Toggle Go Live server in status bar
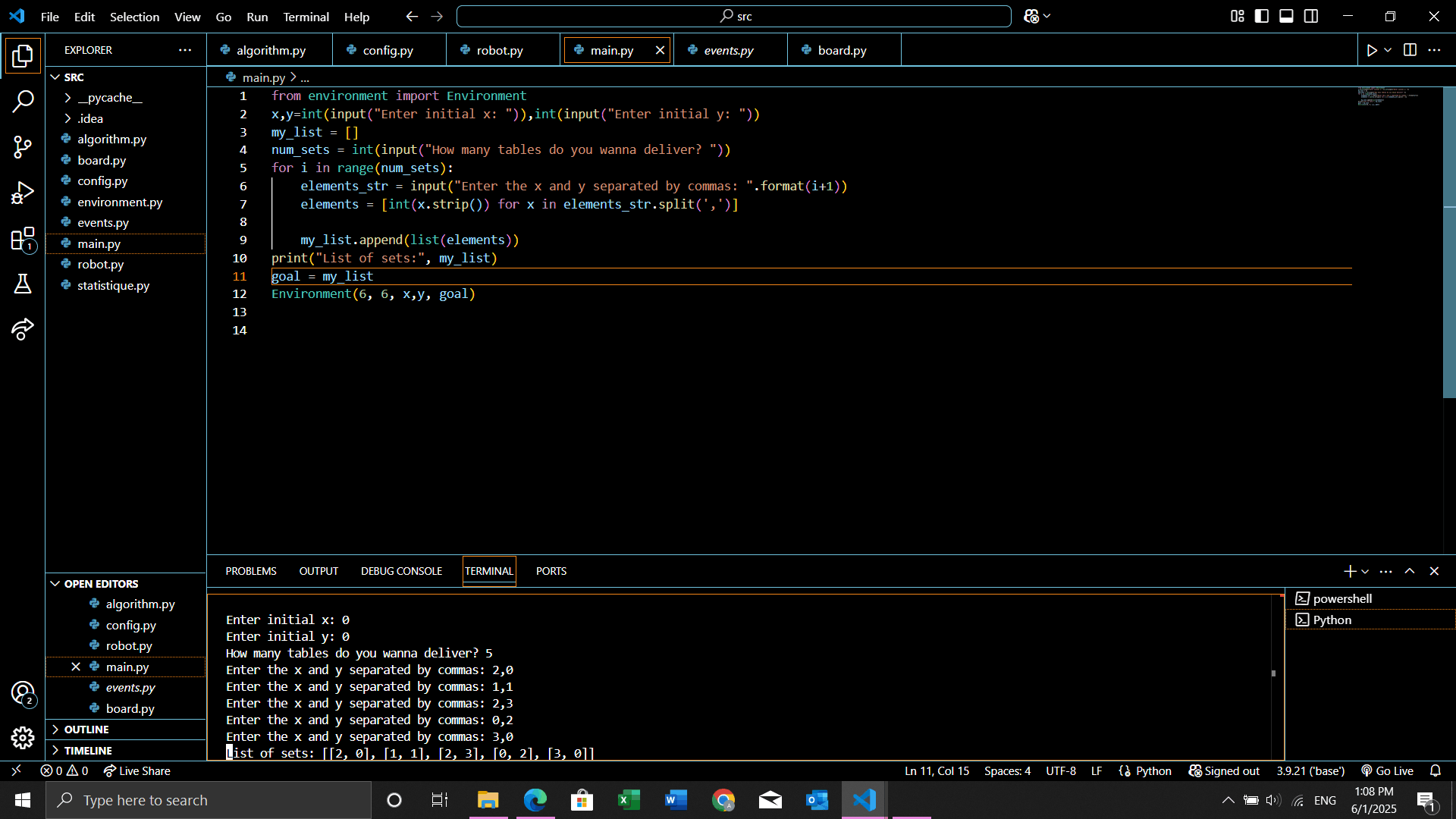The height and width of the screenshot is (819, 1456). pyautogui.click(x=1387, y=770)
